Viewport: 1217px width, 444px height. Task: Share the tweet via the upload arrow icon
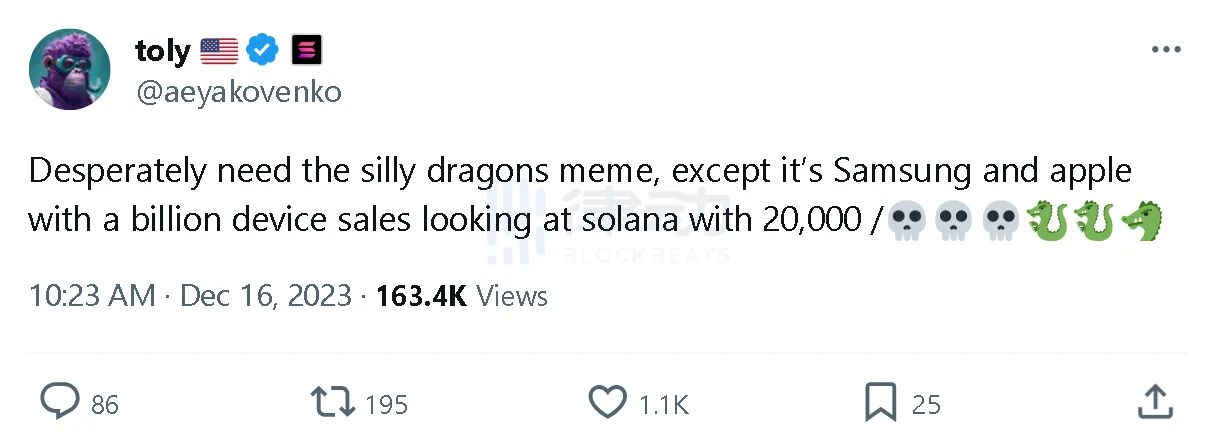tap(1155, 402)
